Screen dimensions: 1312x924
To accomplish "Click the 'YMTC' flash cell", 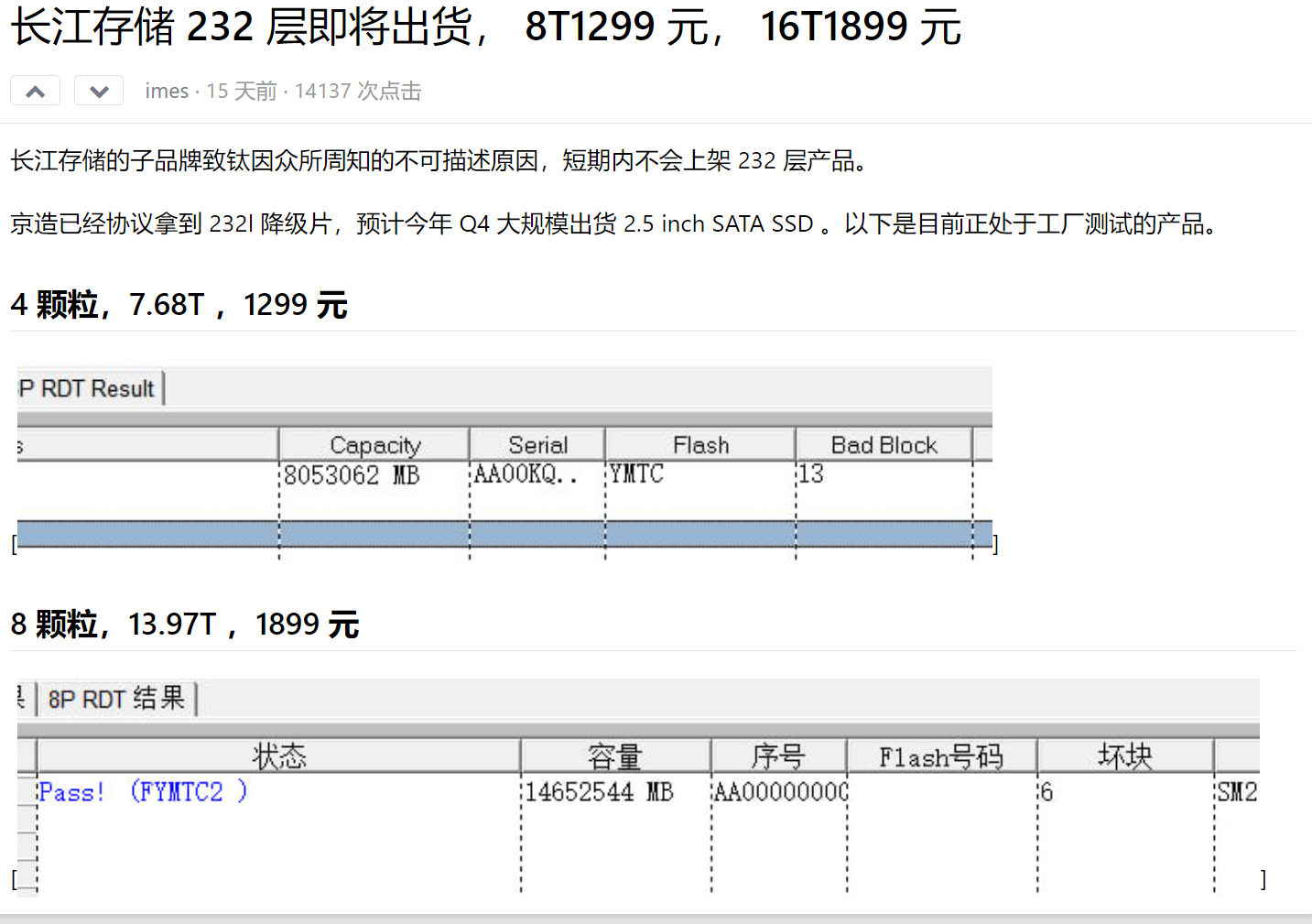I will coord(637,474).
